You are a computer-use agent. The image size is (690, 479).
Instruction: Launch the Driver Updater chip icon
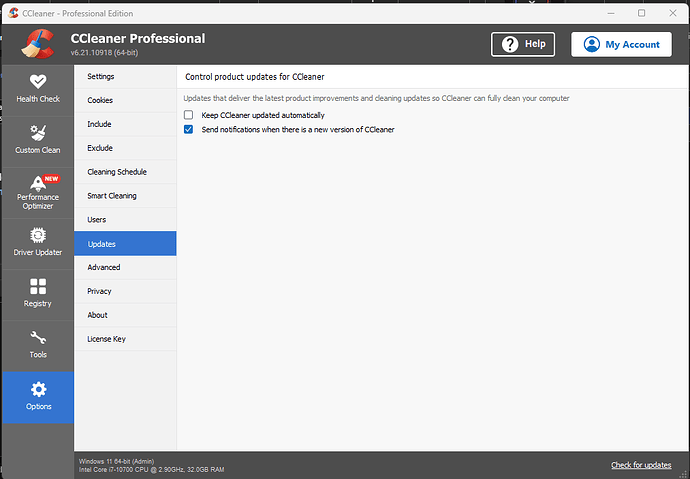coord(37,236)
